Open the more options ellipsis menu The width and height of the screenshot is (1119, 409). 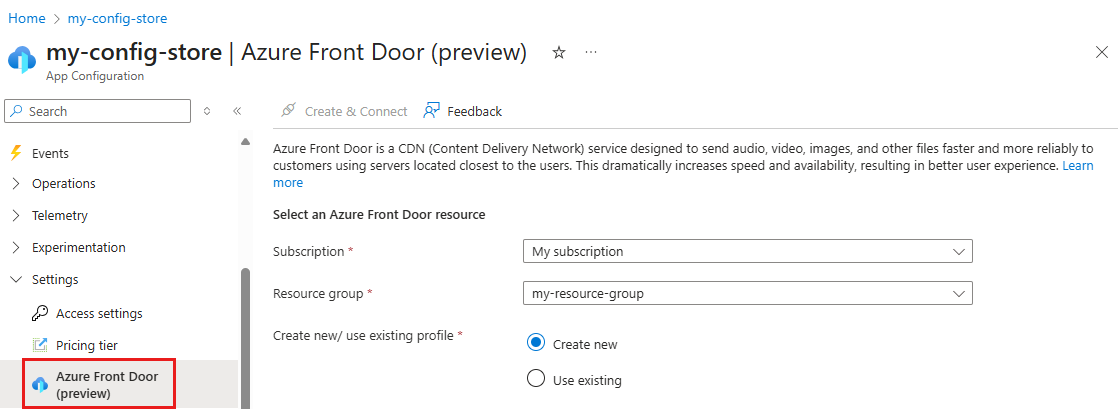point(591,53)
